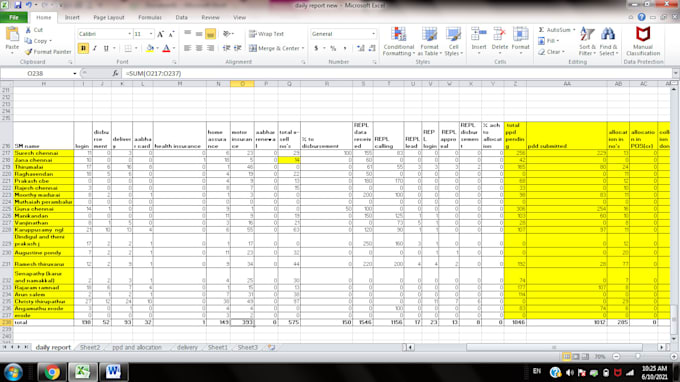Apply the red Font Color
The height and width of the screenshot is (382, 680).
(x=166, y=48)
